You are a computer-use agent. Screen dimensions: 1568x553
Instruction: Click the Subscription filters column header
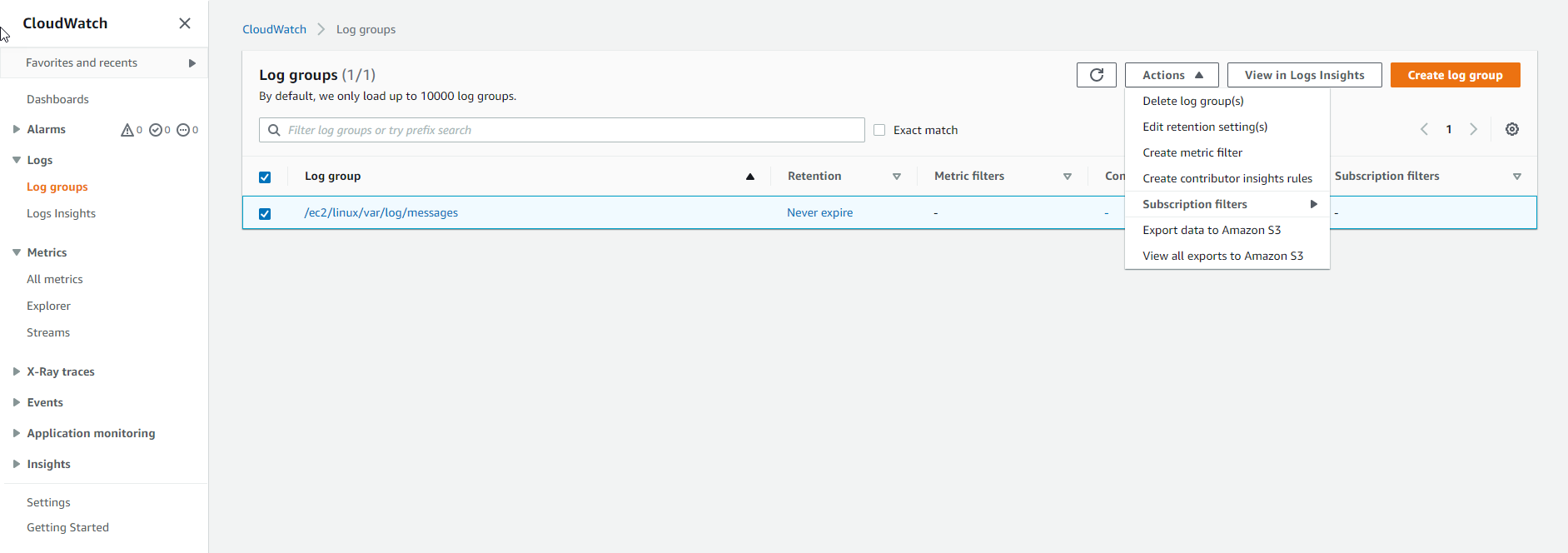(x=1386, y=176)
